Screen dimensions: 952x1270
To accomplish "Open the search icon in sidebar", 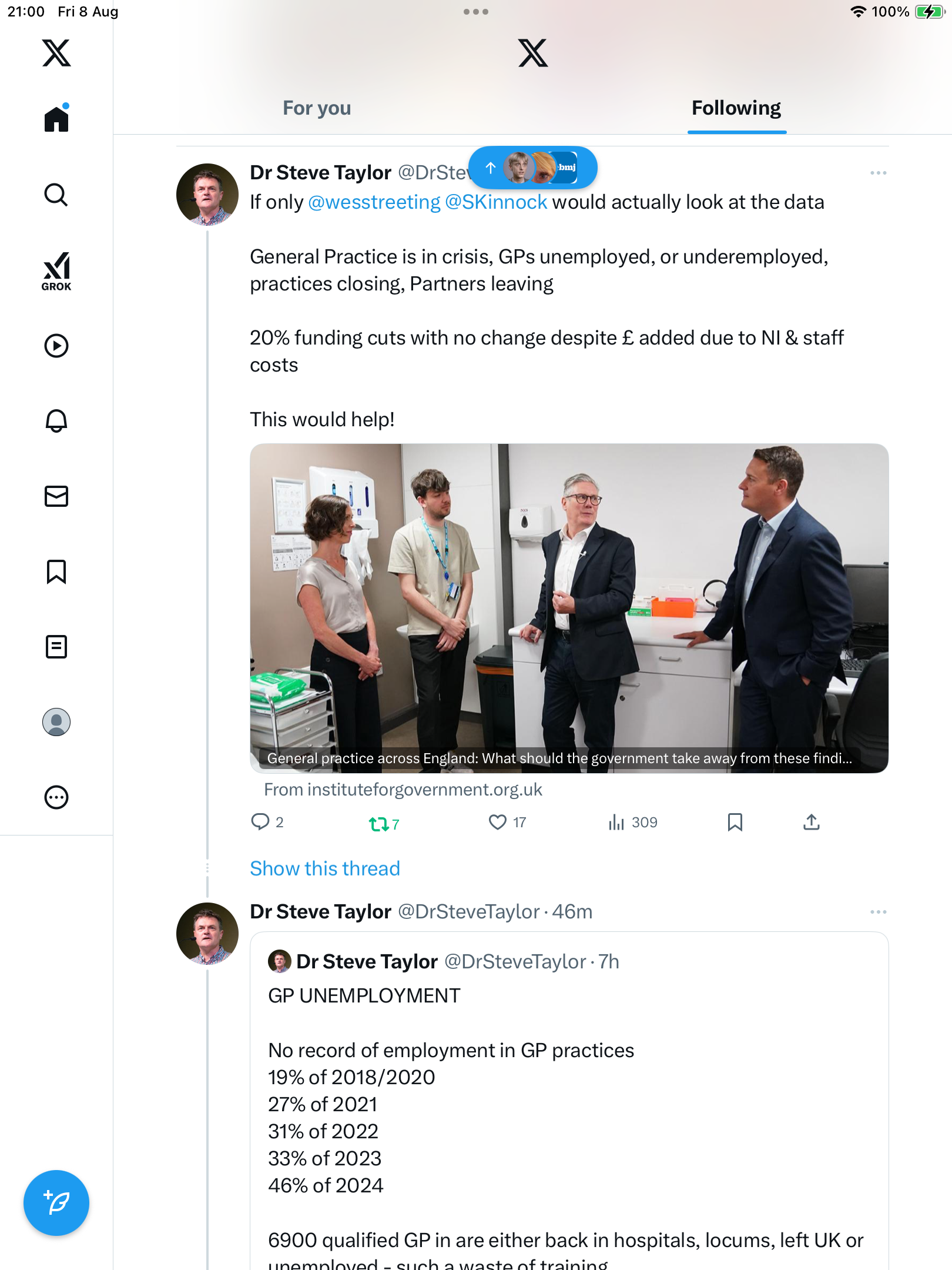I will tap(56, 195).
